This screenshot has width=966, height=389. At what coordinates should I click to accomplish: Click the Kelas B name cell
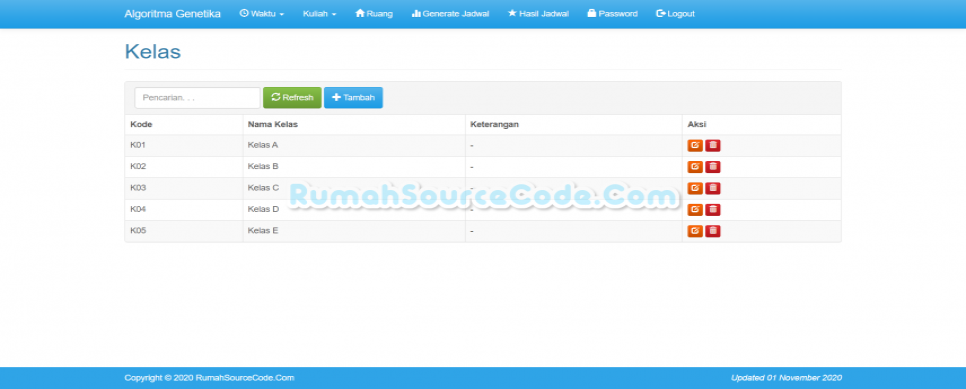(x=354, y=166)
